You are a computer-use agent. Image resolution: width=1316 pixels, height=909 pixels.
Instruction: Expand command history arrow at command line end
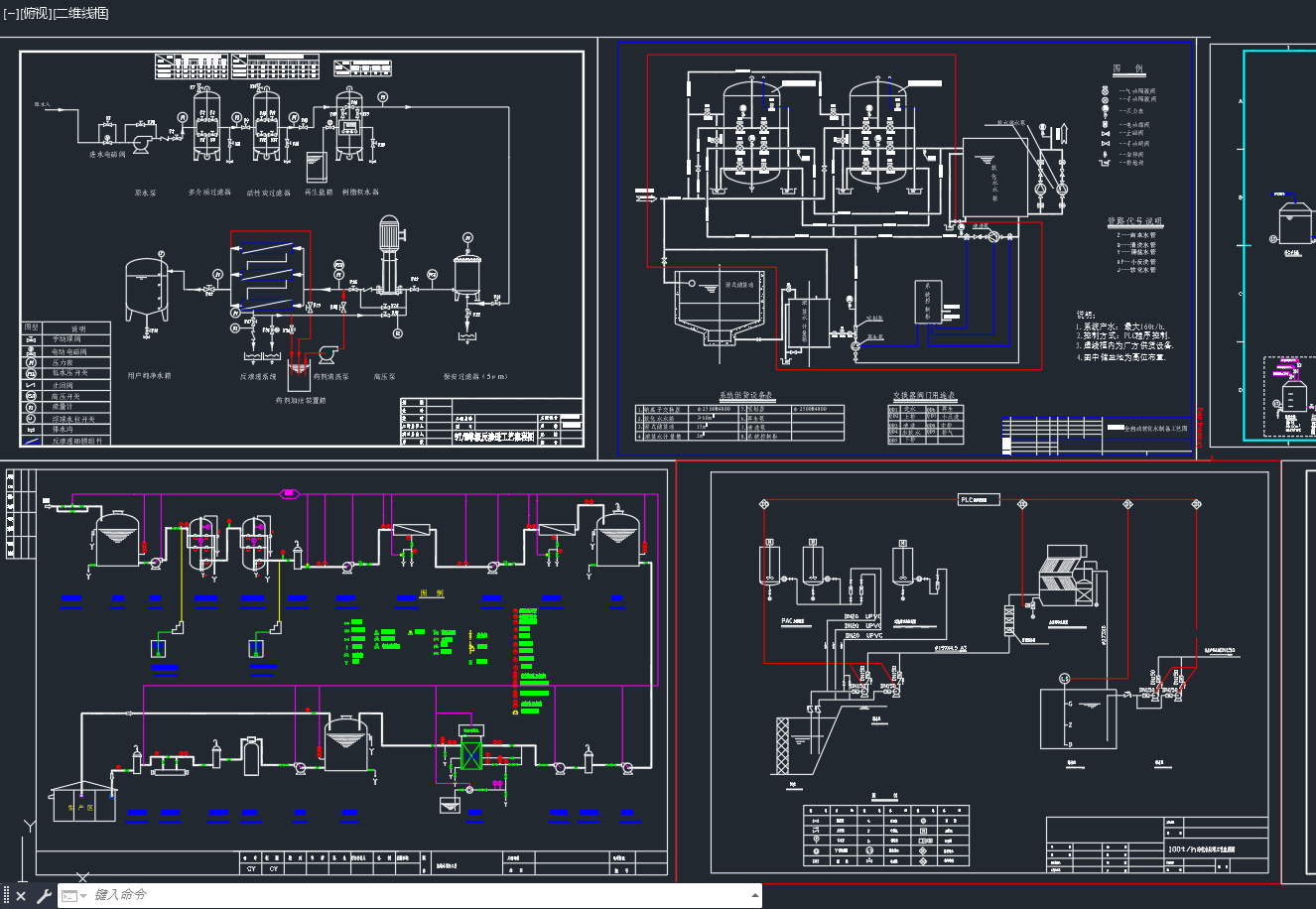(756, 896)
